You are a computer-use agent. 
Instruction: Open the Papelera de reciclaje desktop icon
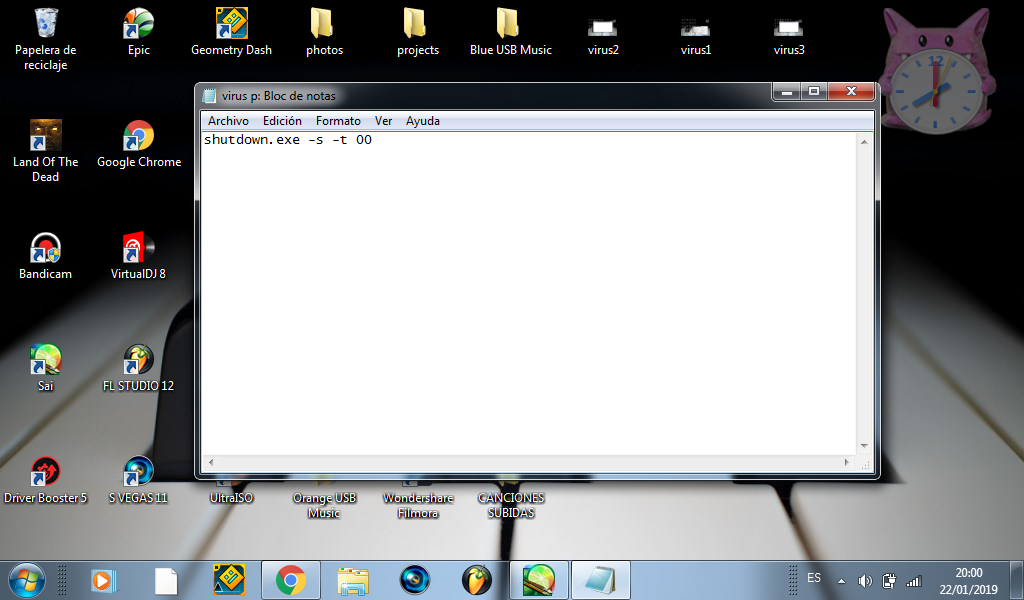(46, 39)
